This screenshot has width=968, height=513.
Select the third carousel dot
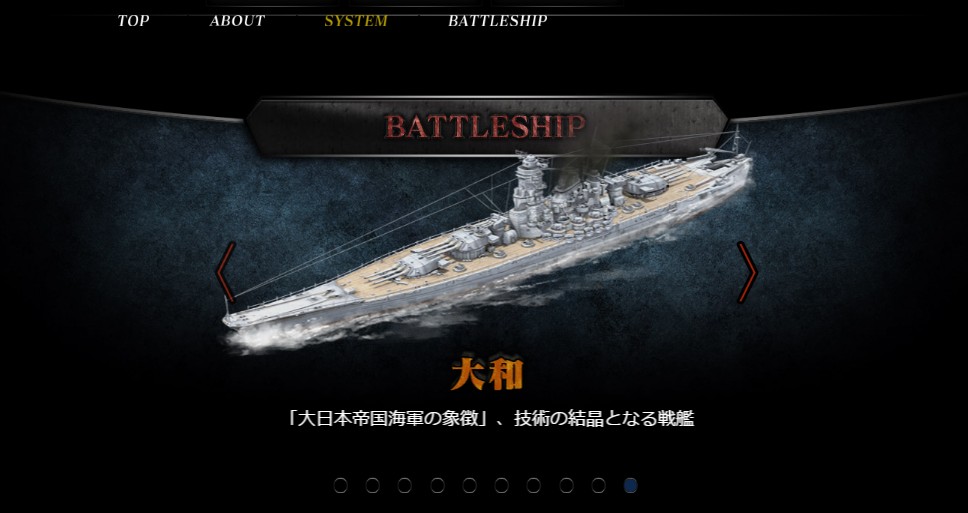tap(404, 486)
